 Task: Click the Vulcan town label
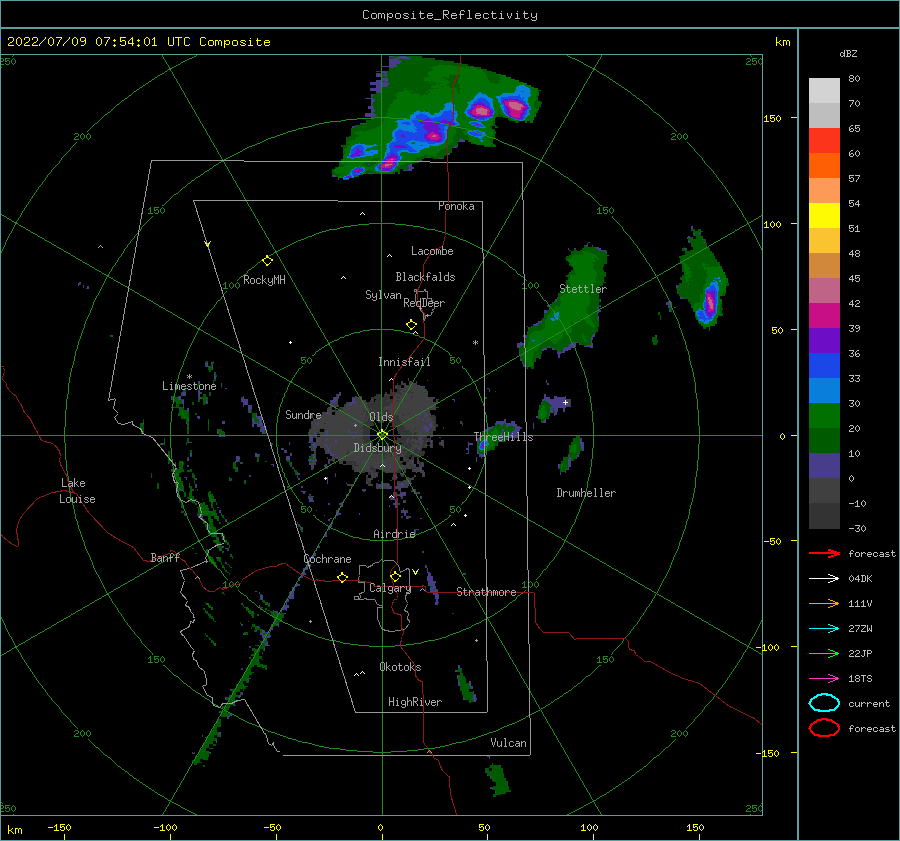coord(509,743)
